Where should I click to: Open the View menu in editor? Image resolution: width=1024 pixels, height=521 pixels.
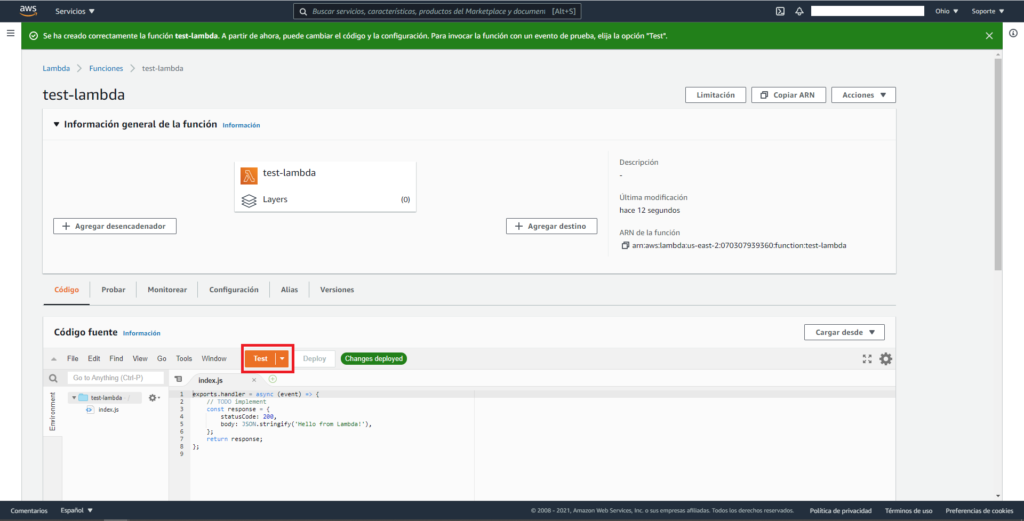click(x=140, y=358)
